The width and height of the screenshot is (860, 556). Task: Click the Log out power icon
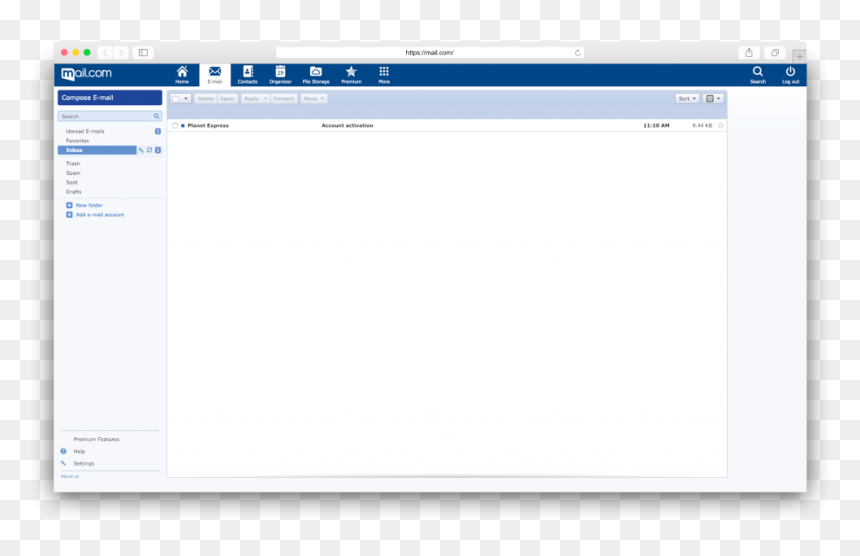790,75
